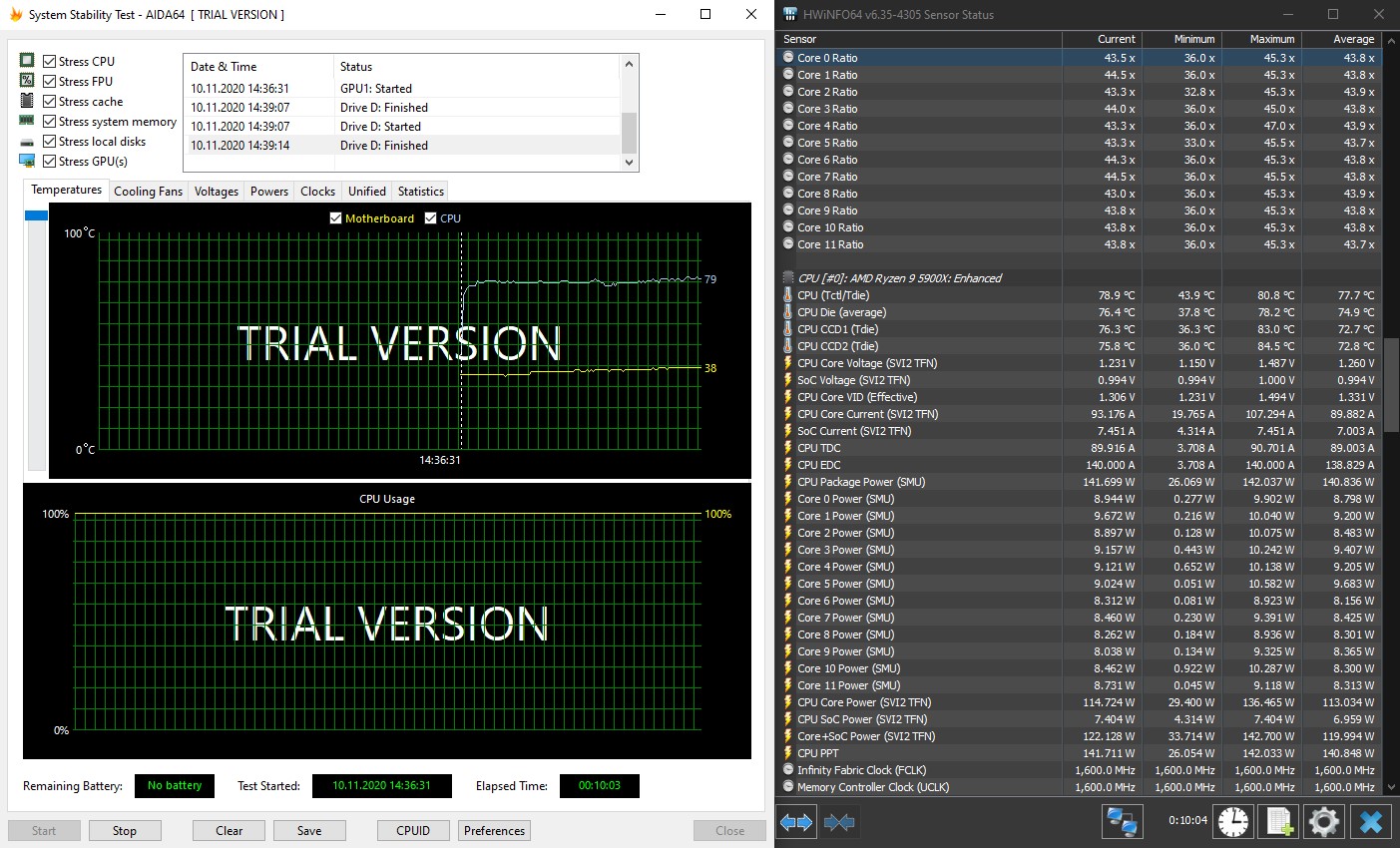
Task: Click scroll up arrow in AIDA64 log list
Action: [x=629, y=65]
